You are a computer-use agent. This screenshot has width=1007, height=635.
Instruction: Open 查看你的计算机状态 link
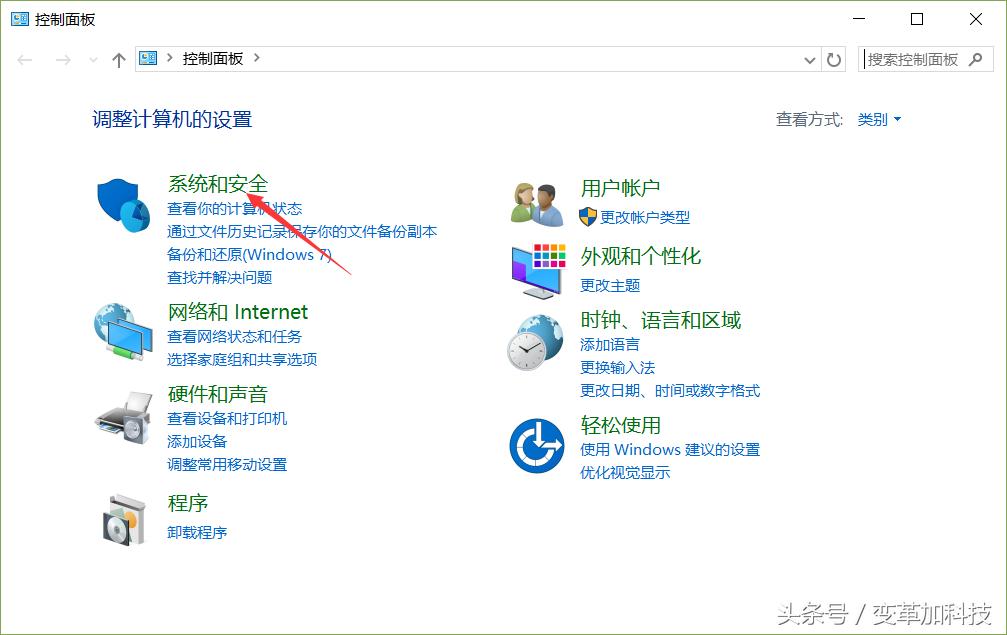[x=234, y=209]
